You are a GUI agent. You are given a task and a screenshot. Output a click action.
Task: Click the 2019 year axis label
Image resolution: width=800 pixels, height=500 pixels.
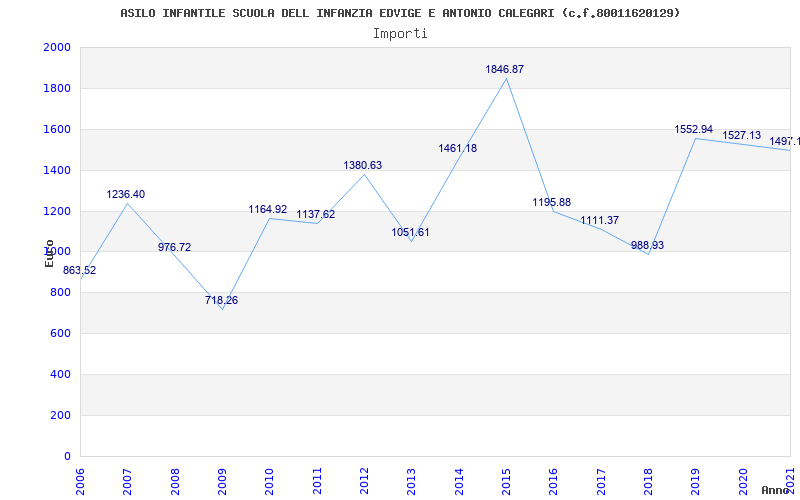695,482
